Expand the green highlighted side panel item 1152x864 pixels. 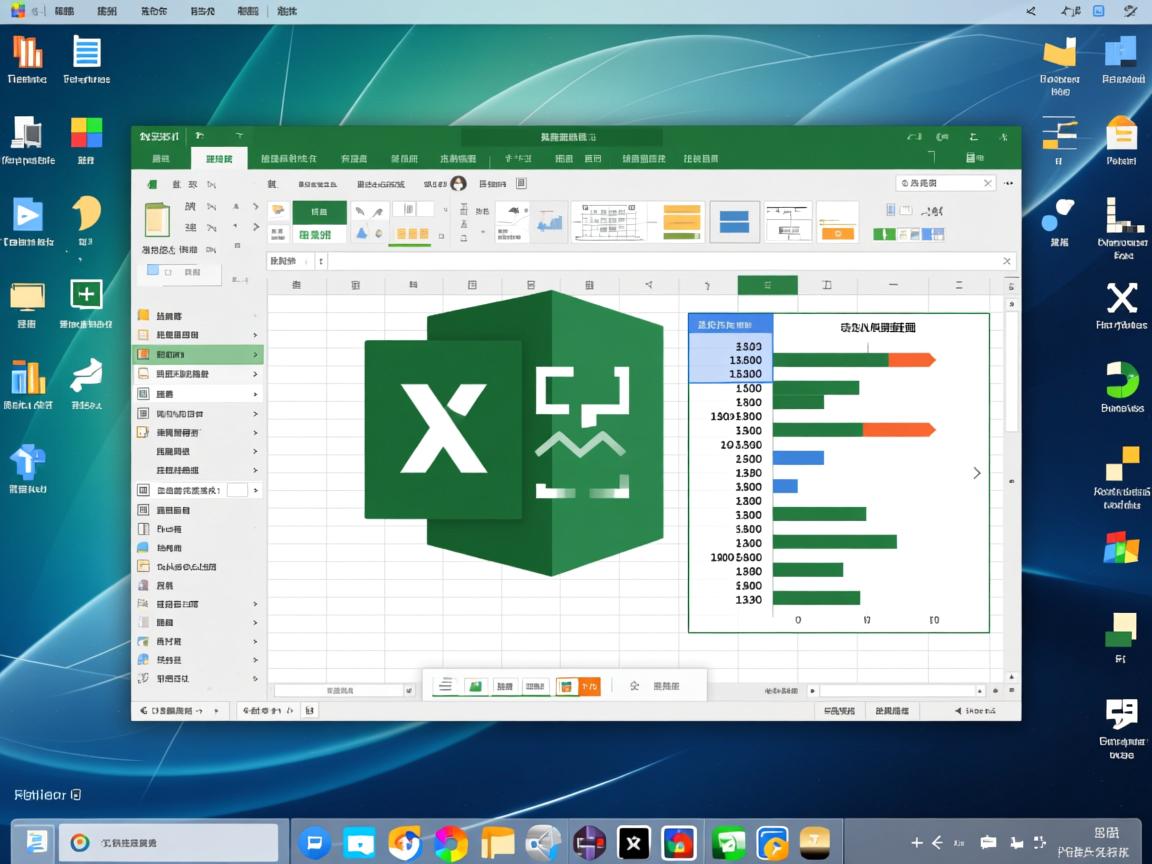coord(255,355)
